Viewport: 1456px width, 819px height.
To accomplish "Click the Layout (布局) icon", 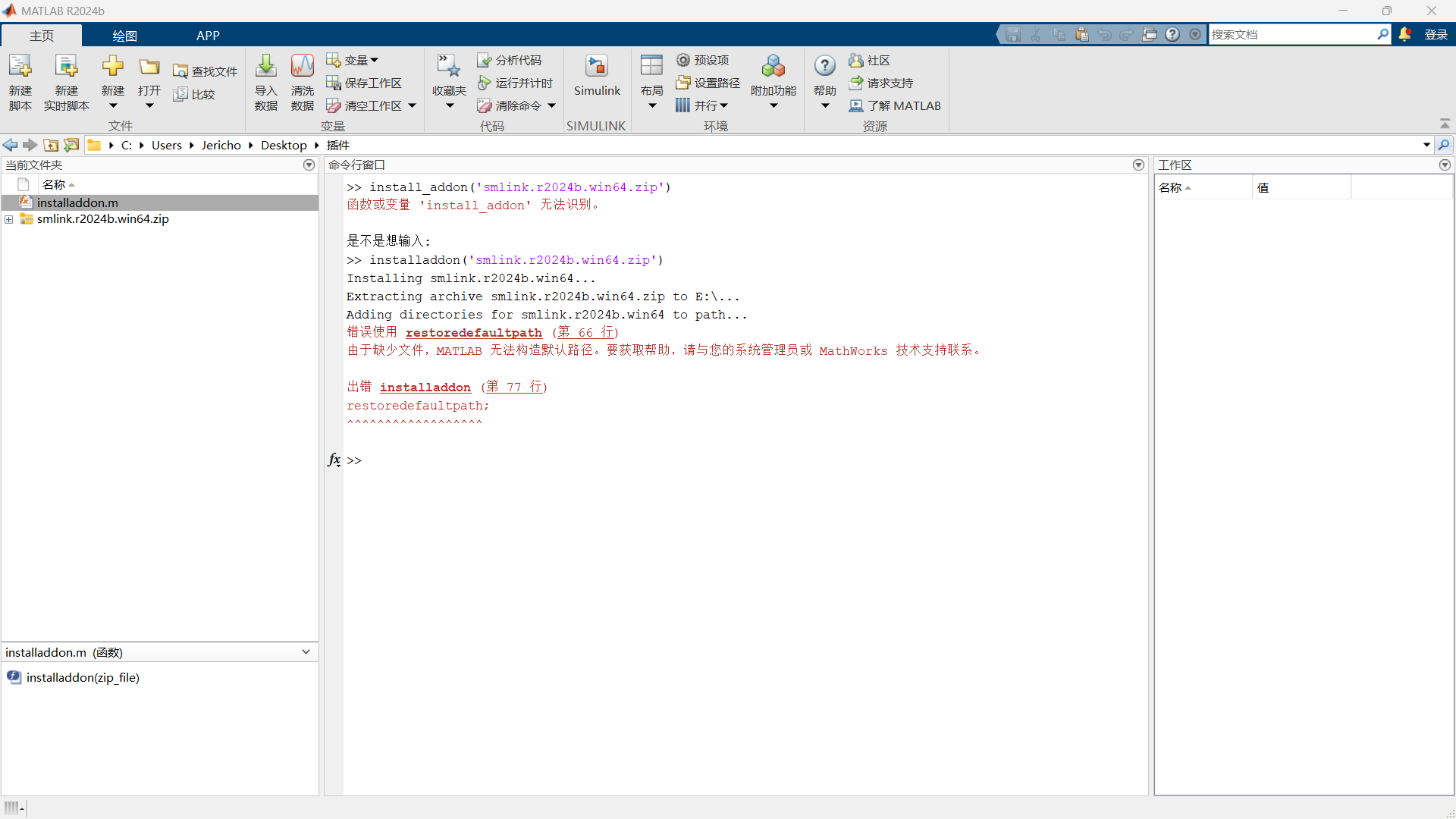I will [651, 67].
